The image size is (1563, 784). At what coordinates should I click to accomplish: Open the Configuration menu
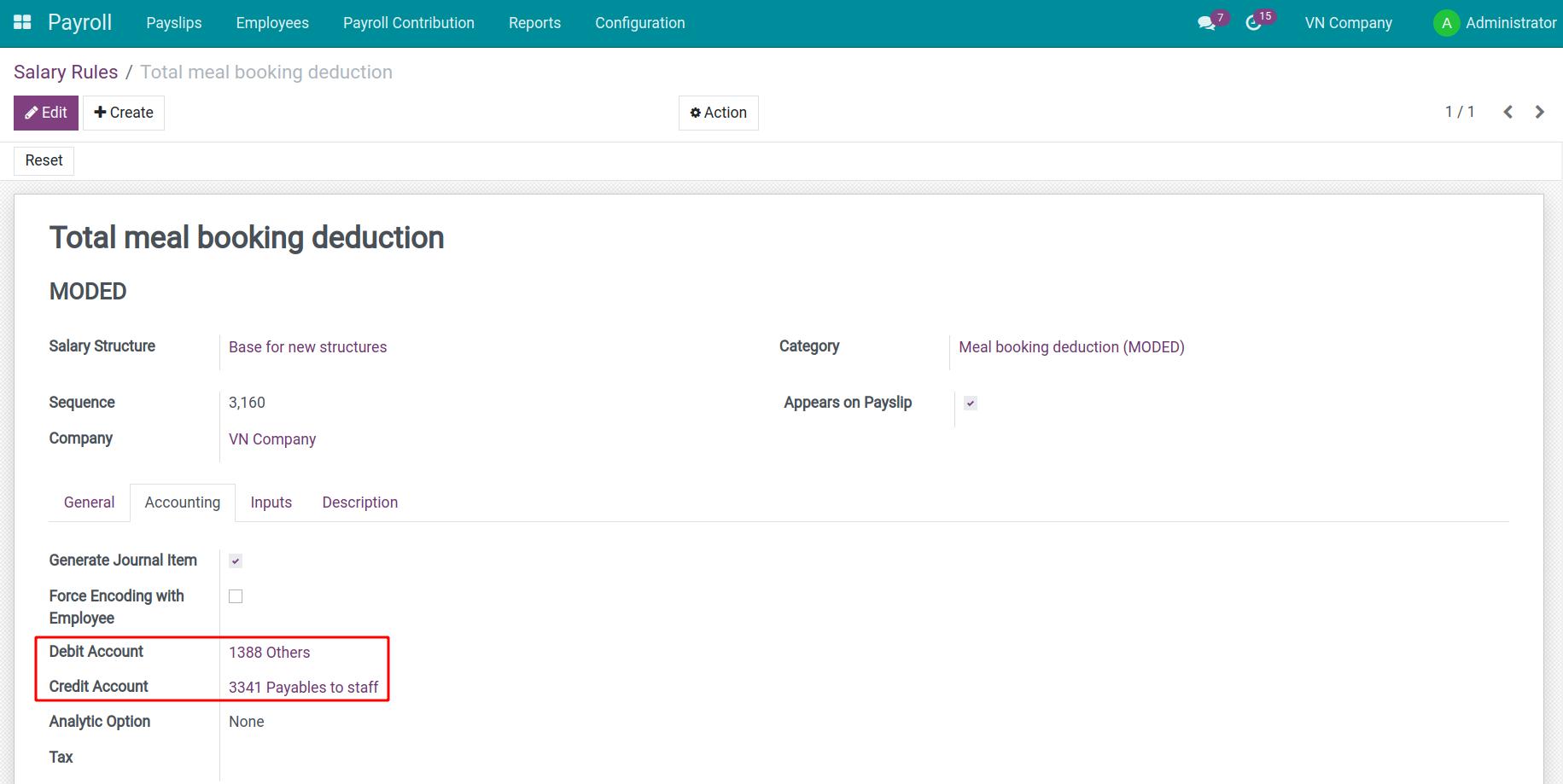tap(639, 23)
